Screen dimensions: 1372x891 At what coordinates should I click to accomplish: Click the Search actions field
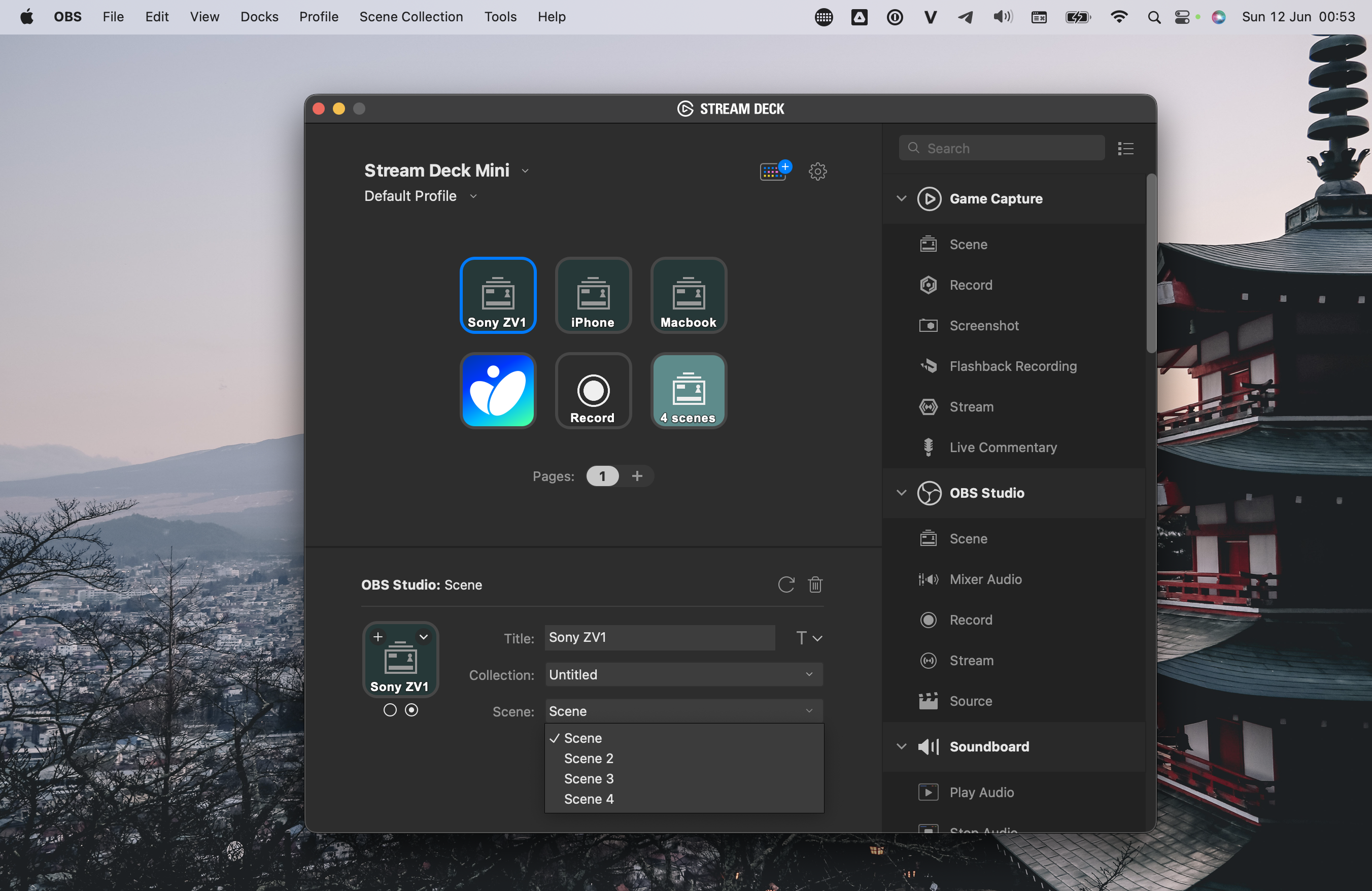1001,148
